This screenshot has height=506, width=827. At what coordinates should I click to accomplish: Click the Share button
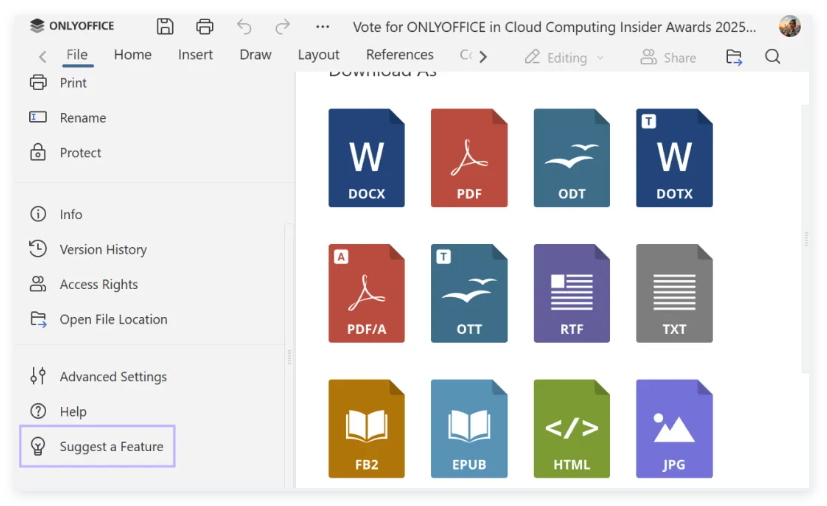coord(668,57)
